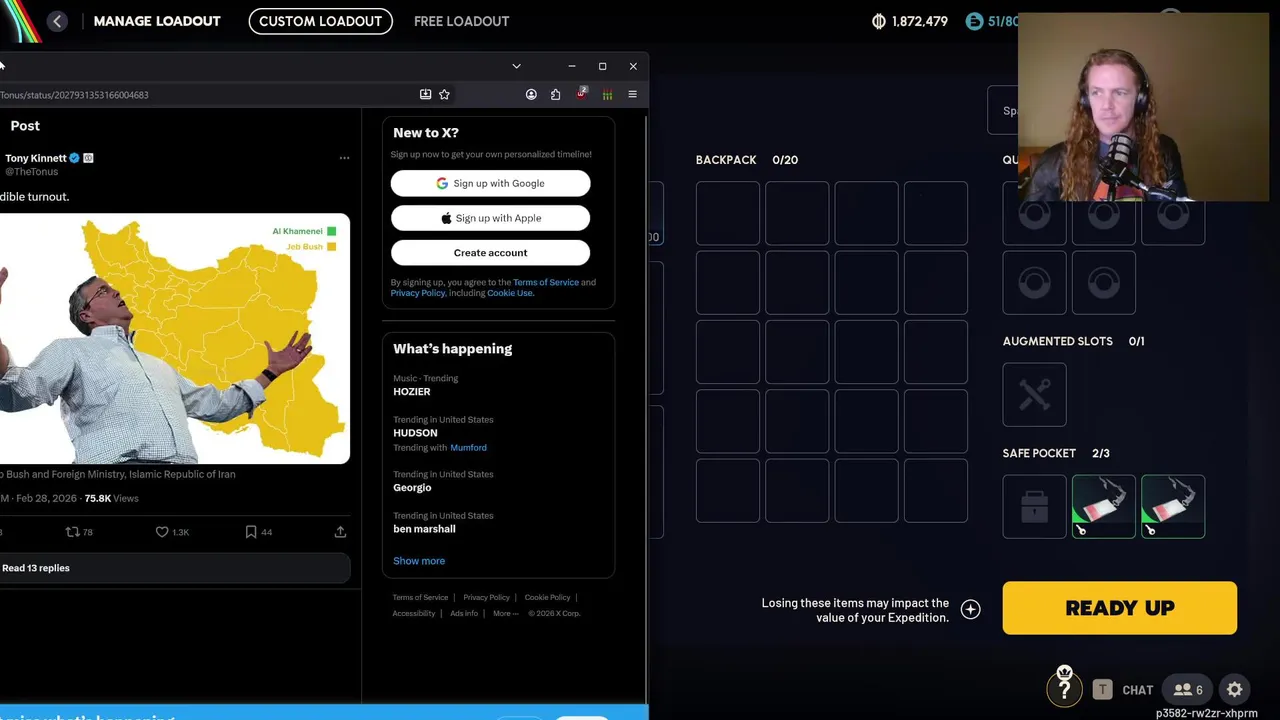Open game settings gear icon
Viewport: 1280px width, 720px height.
(1235, 689)
